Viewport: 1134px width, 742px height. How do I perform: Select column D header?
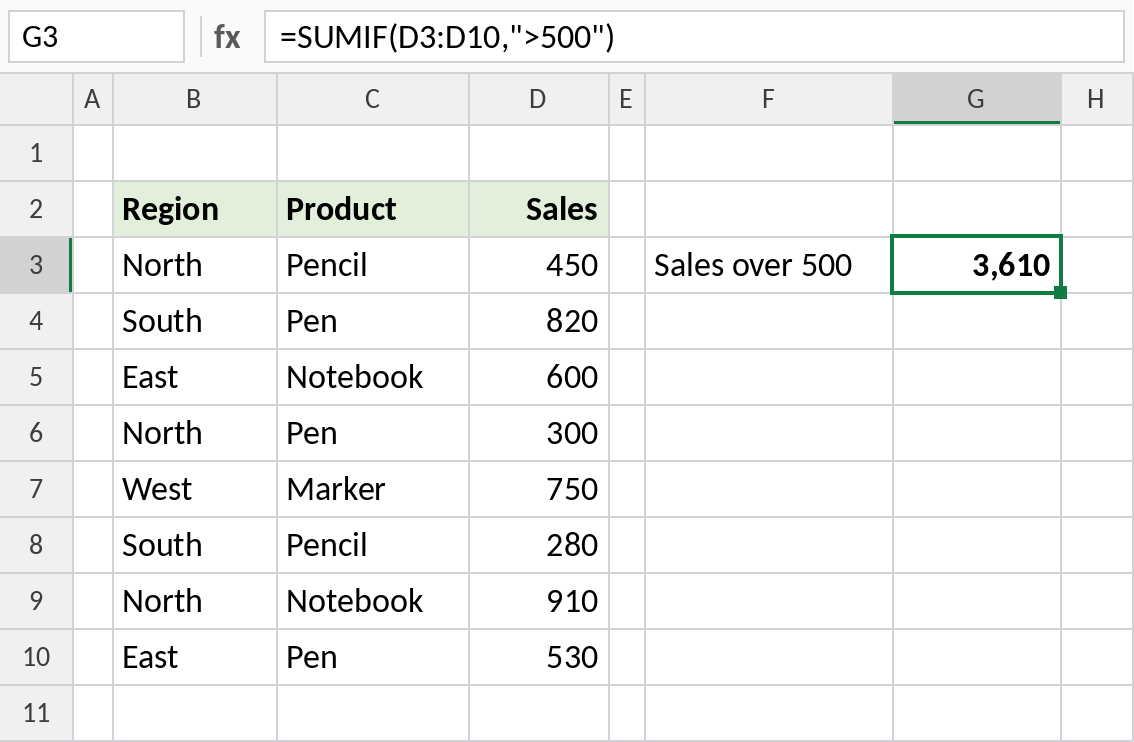tap(539, 99)
